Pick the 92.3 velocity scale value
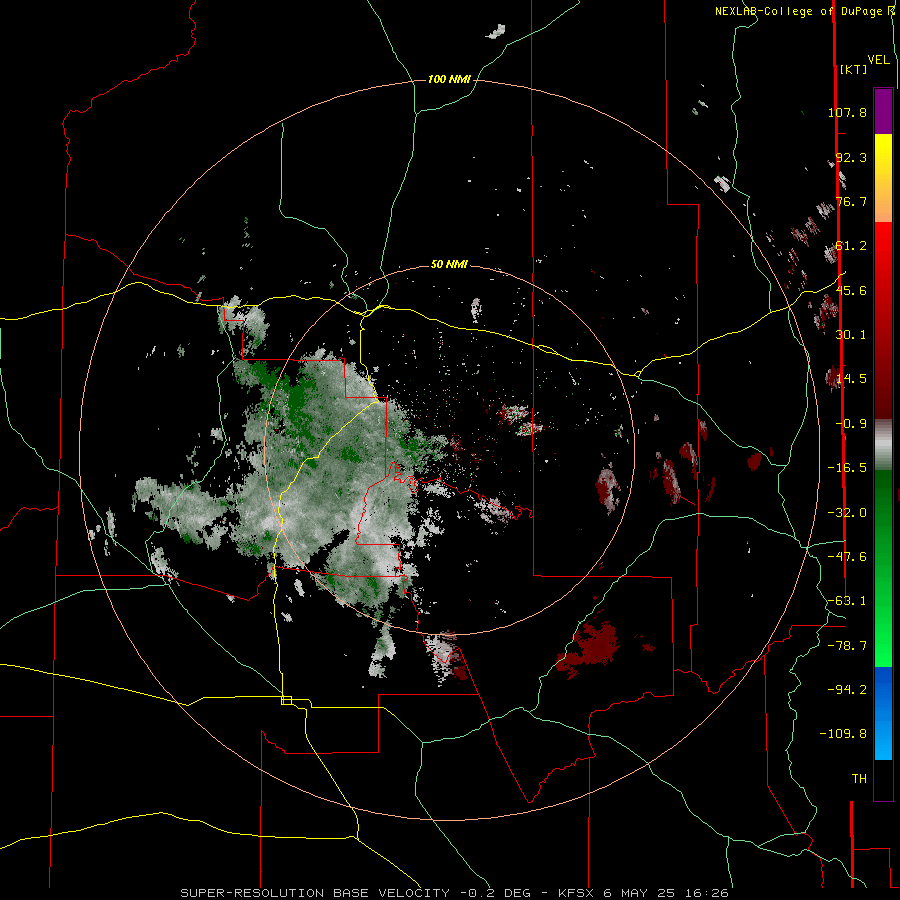 coord(851,157)
